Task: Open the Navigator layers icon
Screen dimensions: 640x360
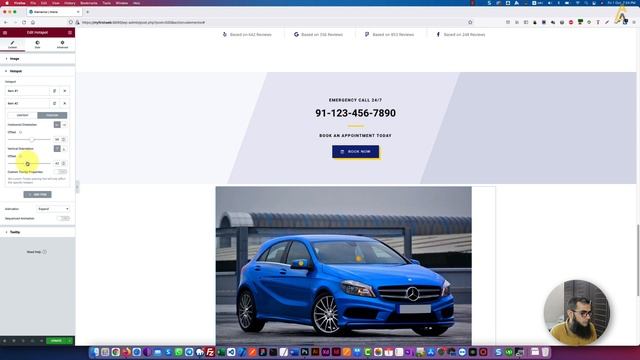Action: (x=14, y=340)
